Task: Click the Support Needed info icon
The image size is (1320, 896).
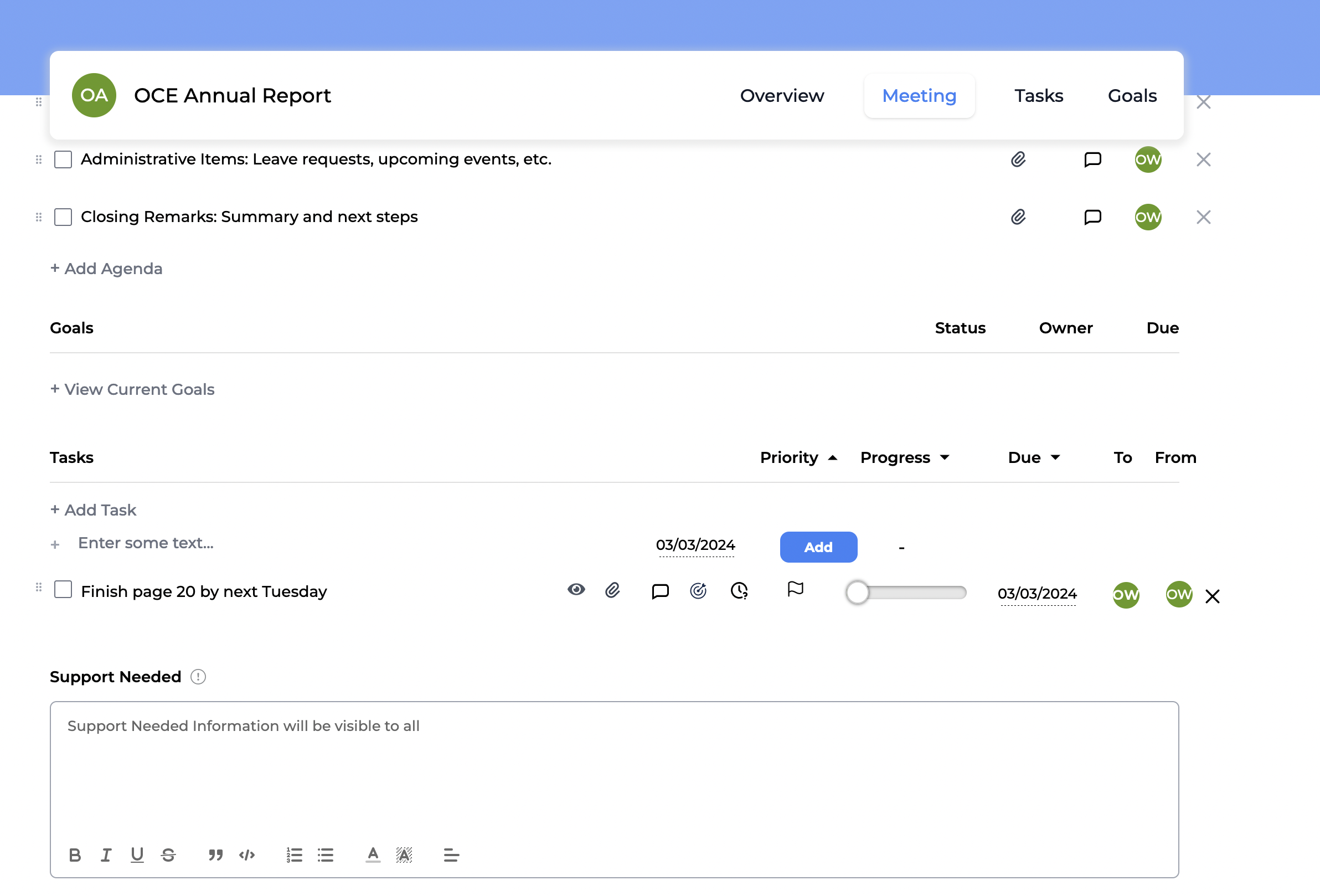Action: (198, 677)
